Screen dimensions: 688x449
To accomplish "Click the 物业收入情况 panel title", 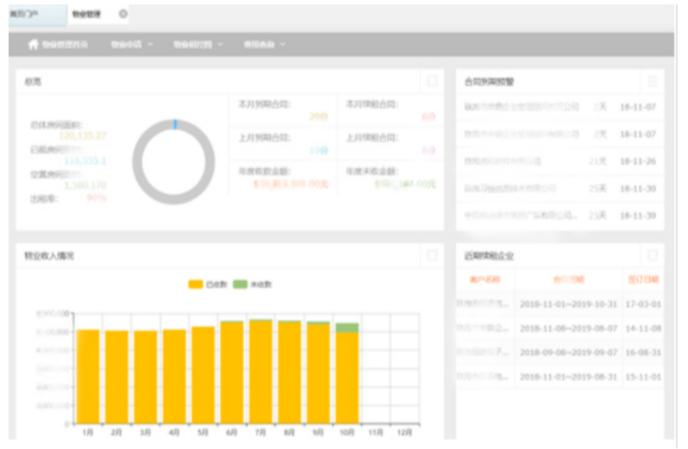I will click(49, 255).
